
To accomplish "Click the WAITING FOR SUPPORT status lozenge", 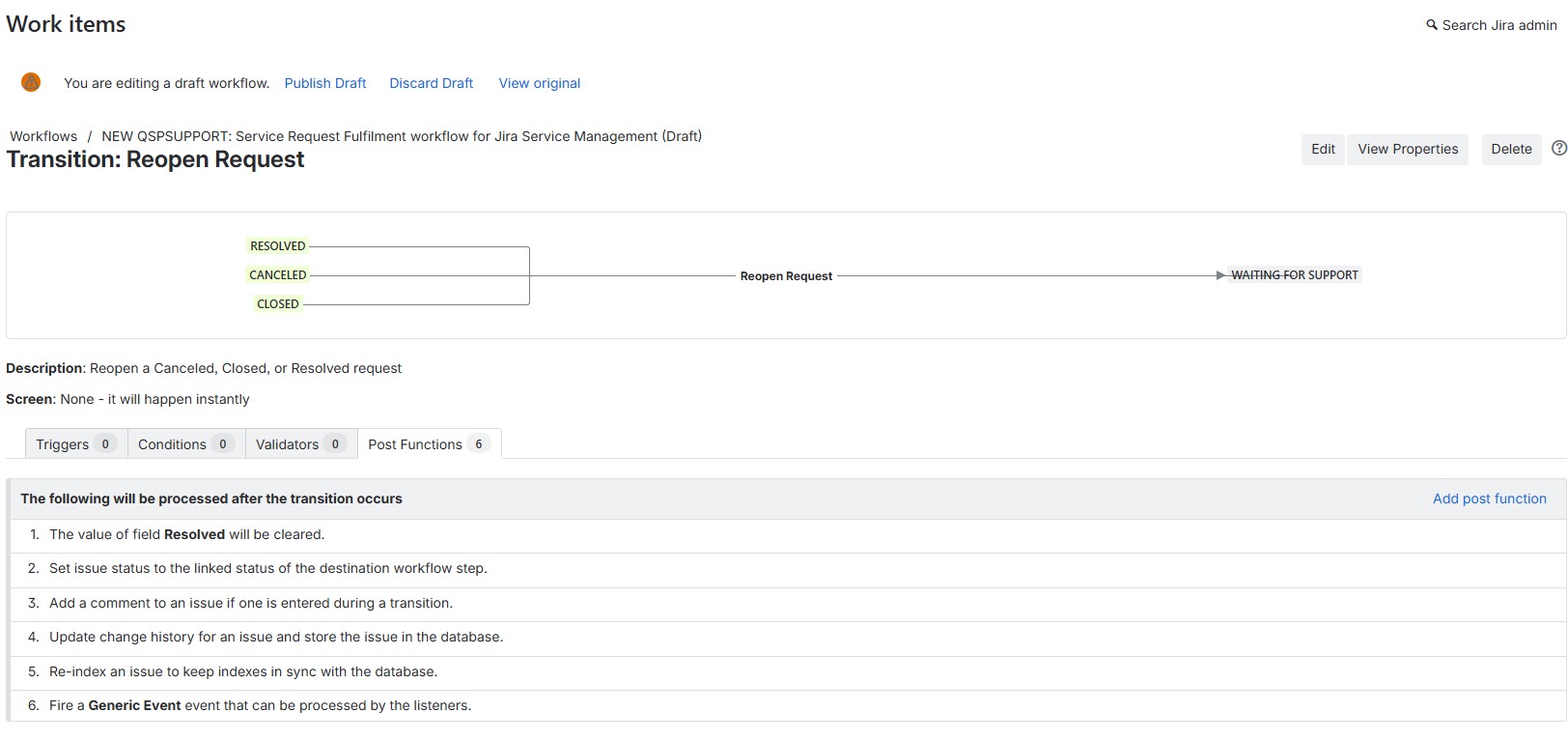I will click(x=1295, y=275).
